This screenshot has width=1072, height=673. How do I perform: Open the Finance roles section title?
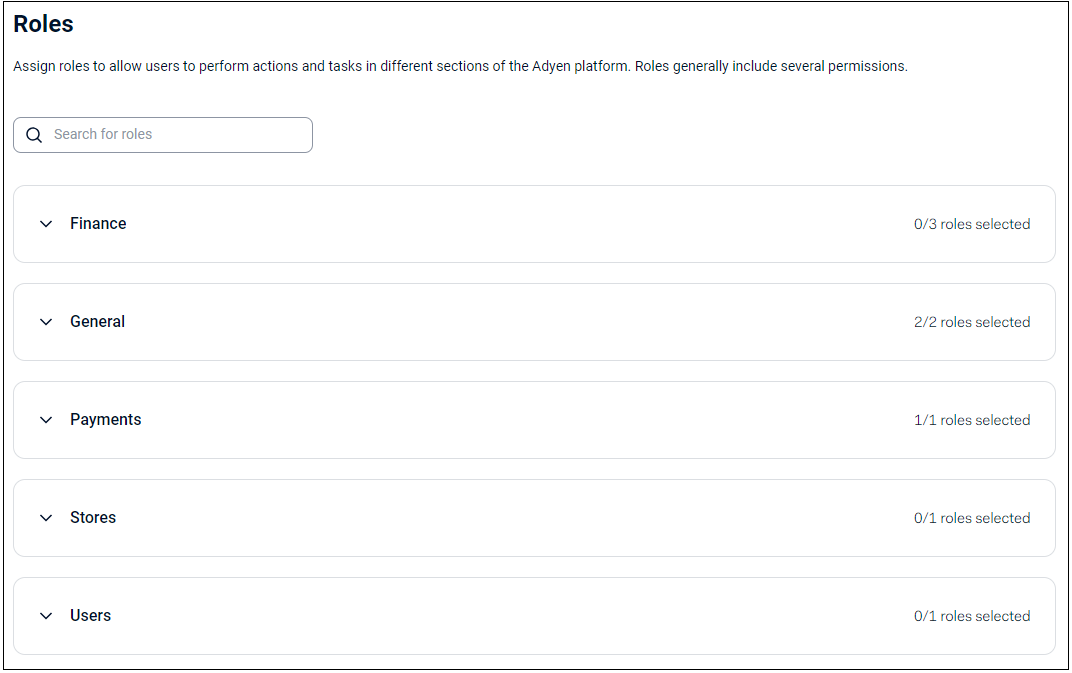tap(98, 224)
